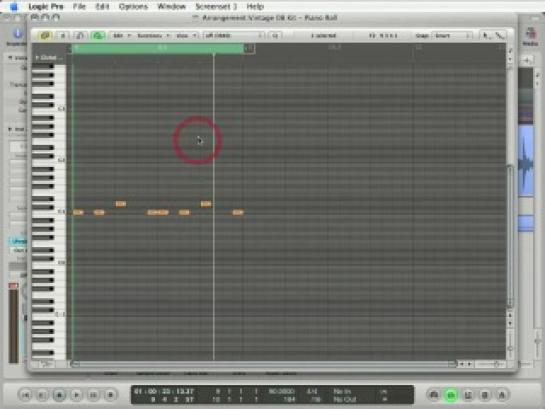Open the Window menu

[171, 6]
